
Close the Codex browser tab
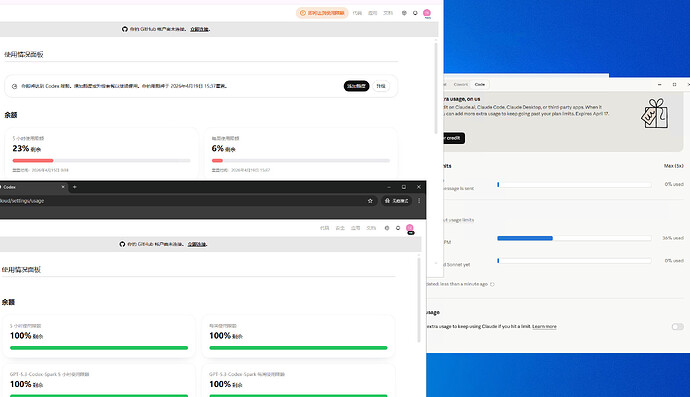point(63,187)
